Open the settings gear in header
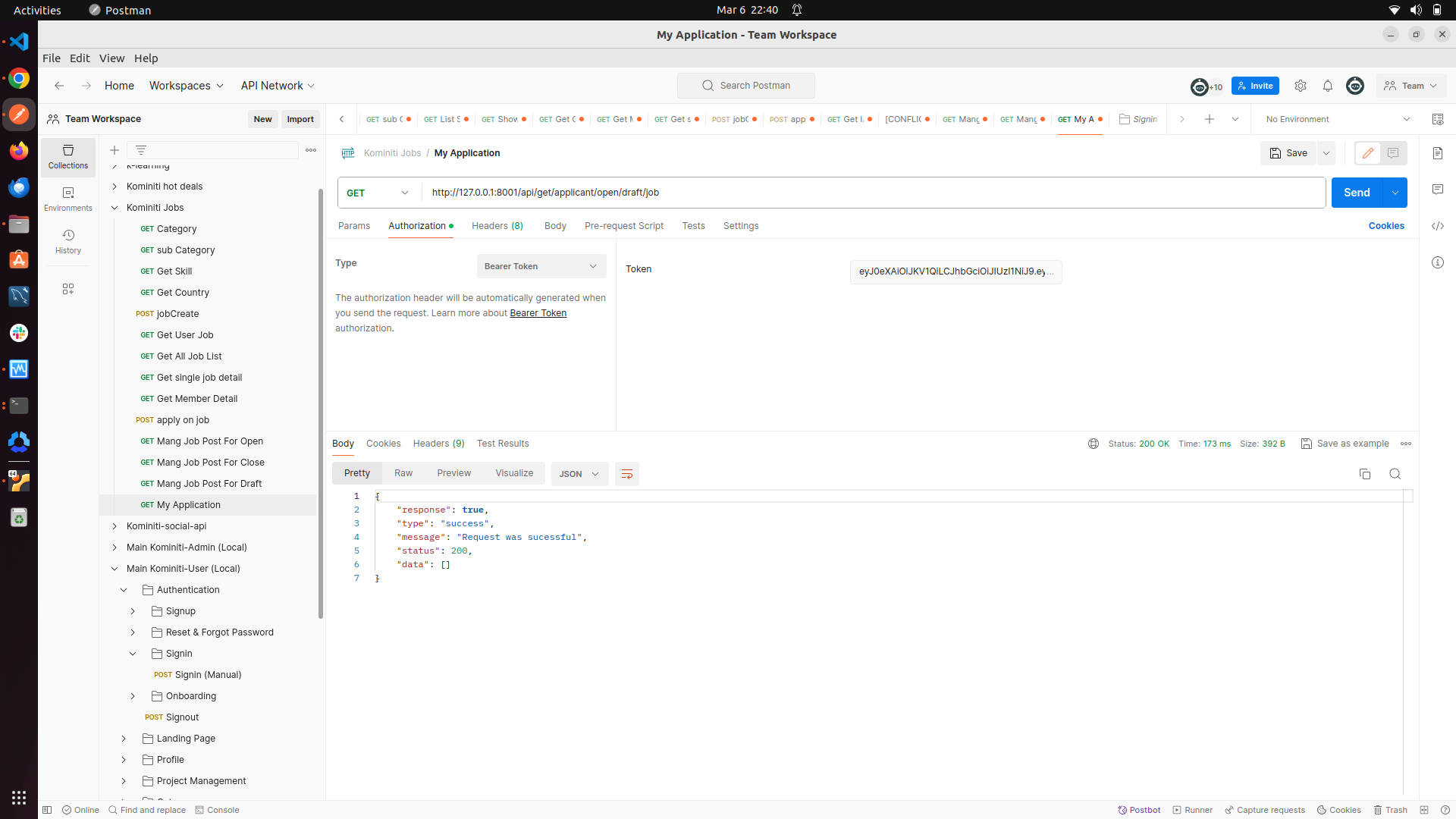Image resolution: width=1456 pixels, height=819 pixels. [1300, 86]
